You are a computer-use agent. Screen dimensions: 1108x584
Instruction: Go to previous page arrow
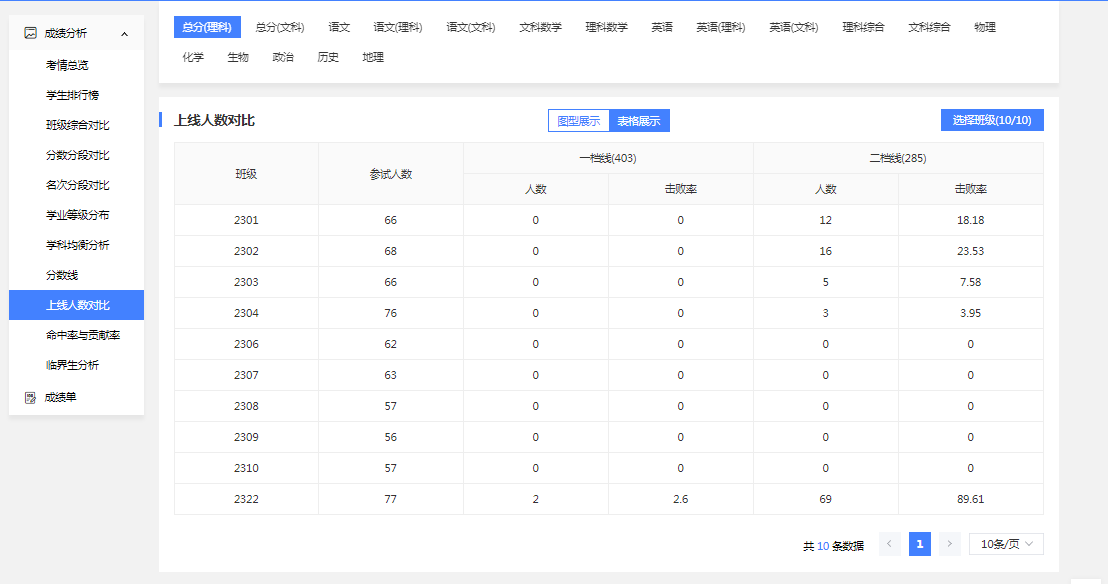(889, 544)
